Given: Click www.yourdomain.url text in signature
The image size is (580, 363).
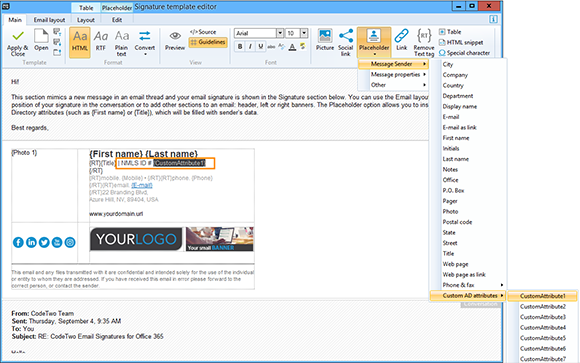Looking at the screenshot, I should click(x=116, y=214).
